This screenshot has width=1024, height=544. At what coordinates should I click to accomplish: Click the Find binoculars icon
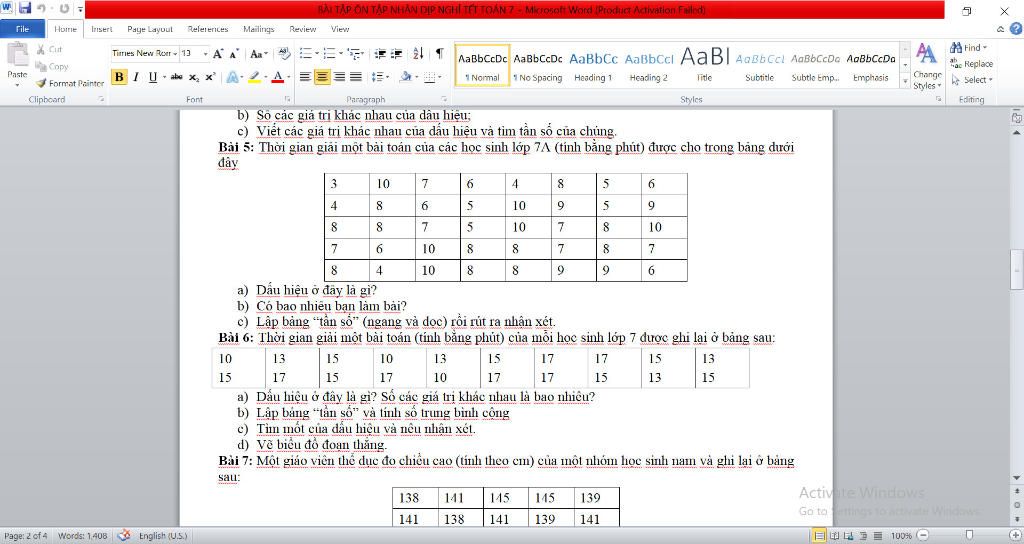point(956,48)
